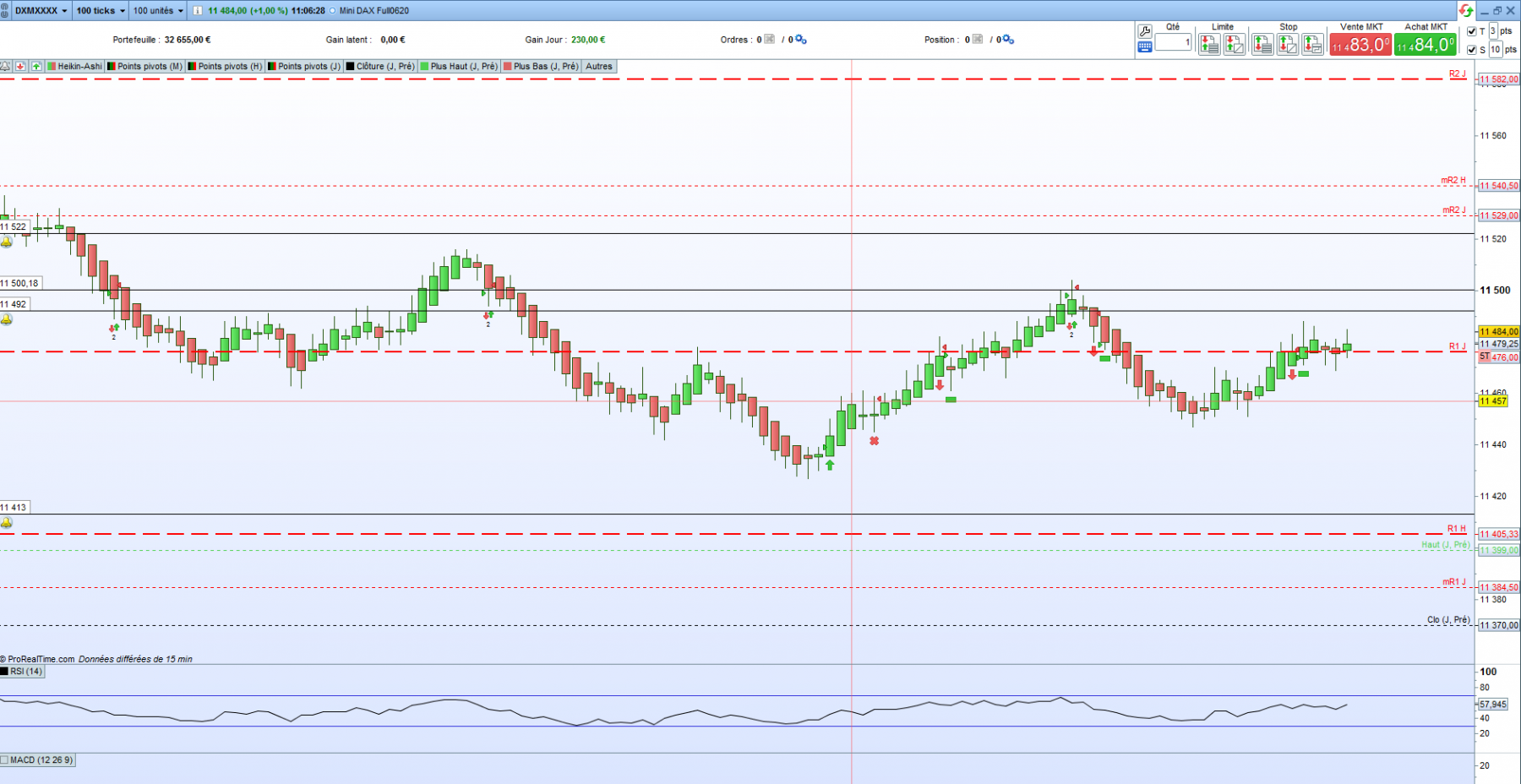This screenshot has width=1521, height=784.
Task: Click the 11 522 alert level label
Action: tap(14, 226)
